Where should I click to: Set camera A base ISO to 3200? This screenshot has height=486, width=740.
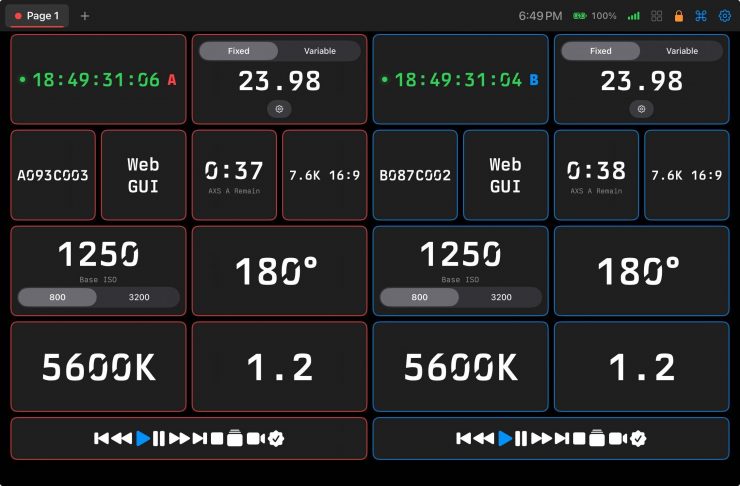click(x=139, y=297)
